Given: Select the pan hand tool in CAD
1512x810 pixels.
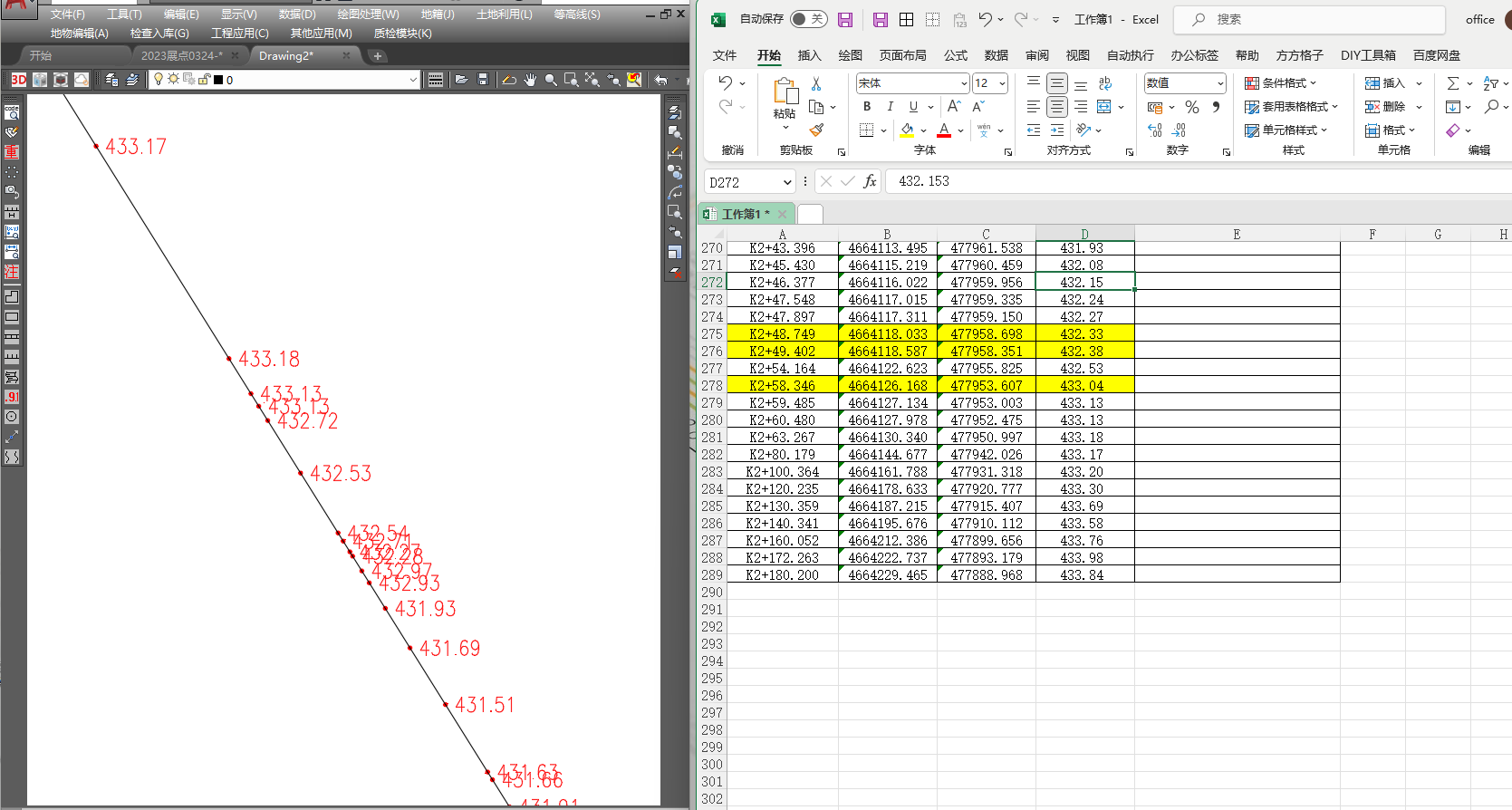Looking at the screenshot, I should pyautogui.click(x=530, y=80).
